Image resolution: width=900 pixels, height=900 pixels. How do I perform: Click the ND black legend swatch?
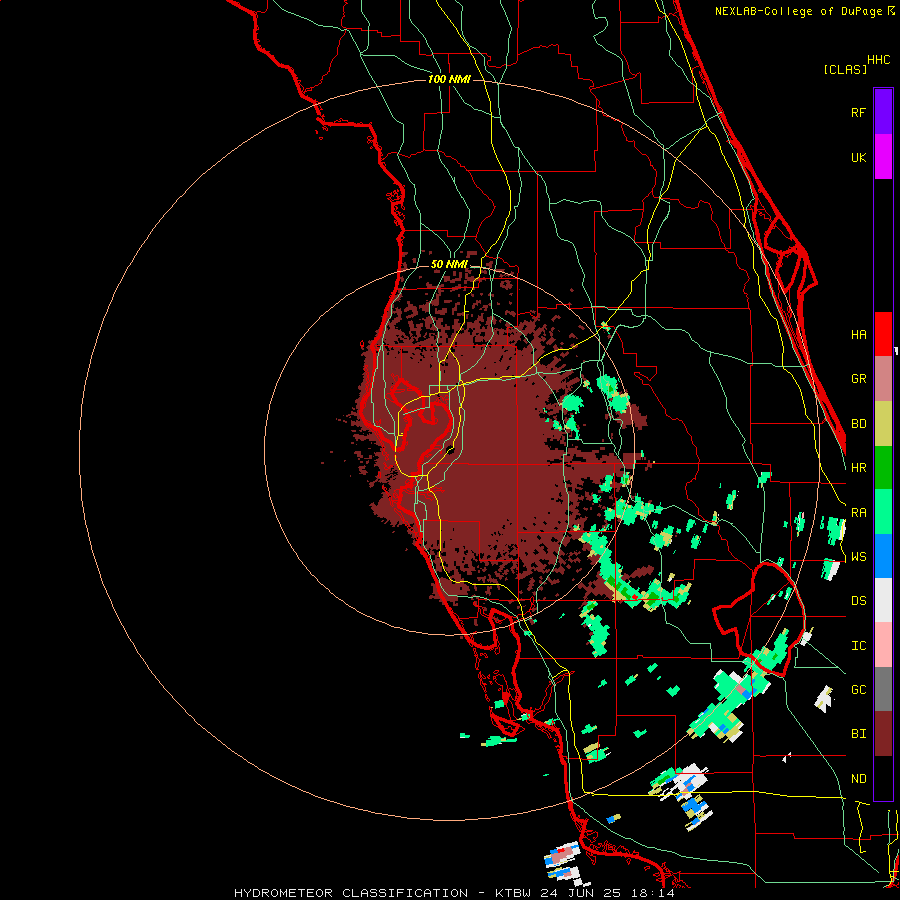pos(883,778)
